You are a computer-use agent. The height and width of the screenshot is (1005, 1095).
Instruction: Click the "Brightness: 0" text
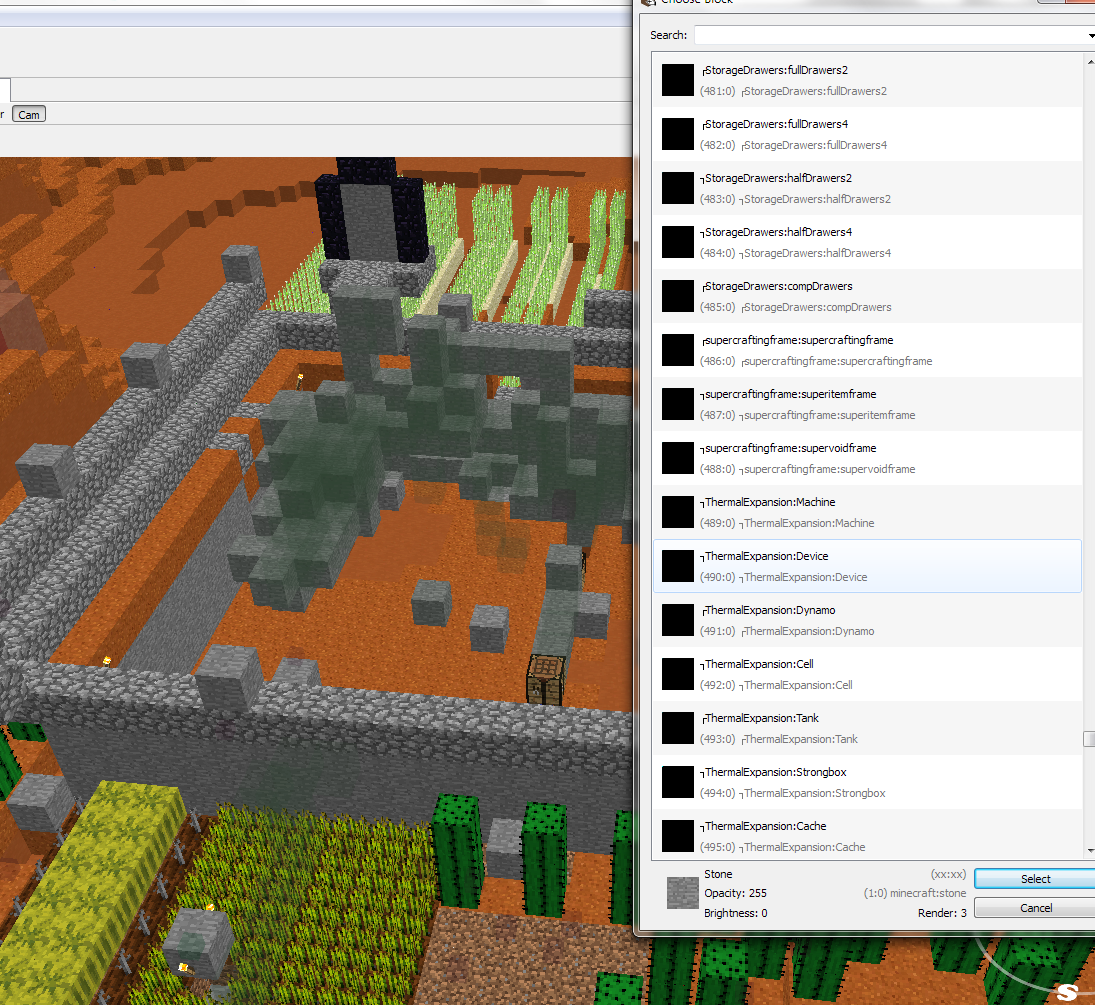735,913
